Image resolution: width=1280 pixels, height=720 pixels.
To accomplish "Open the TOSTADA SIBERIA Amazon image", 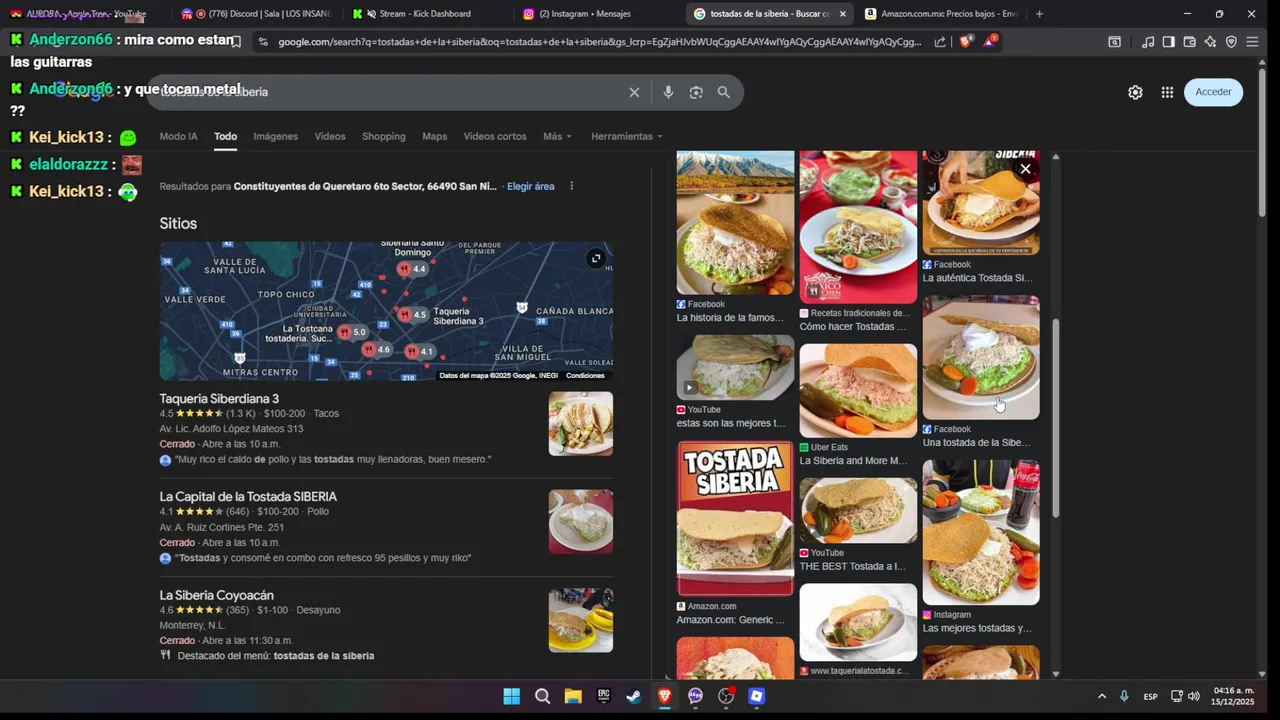I will coord(735,518).
